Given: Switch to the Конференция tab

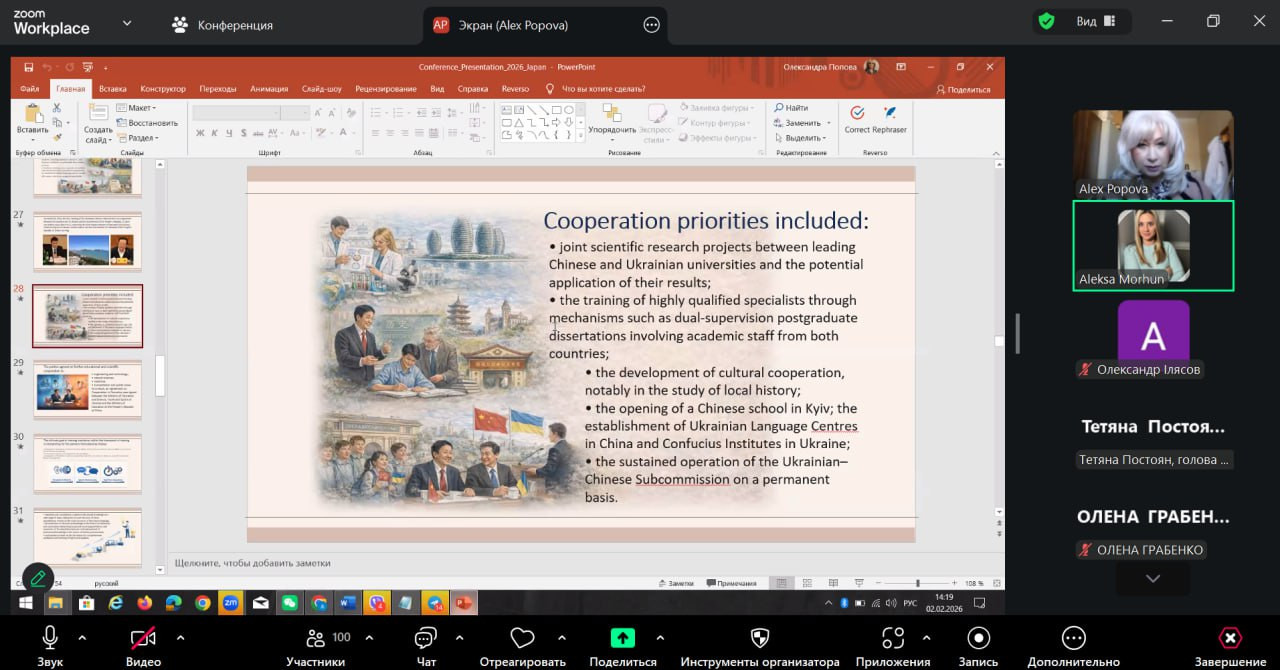Looking at the screenshot, I should pos(222,25).
